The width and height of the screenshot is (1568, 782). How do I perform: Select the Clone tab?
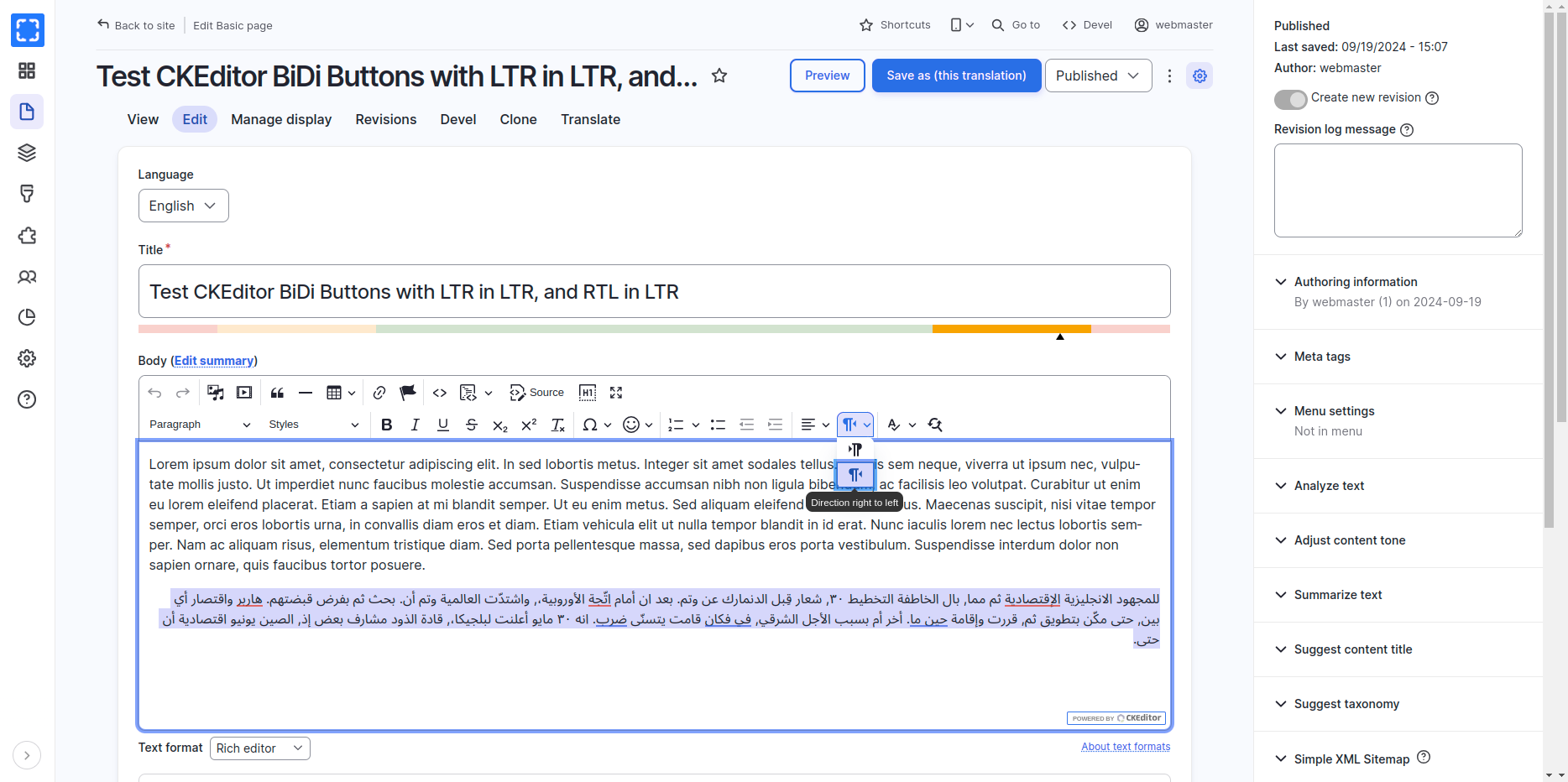pos(519,119)
